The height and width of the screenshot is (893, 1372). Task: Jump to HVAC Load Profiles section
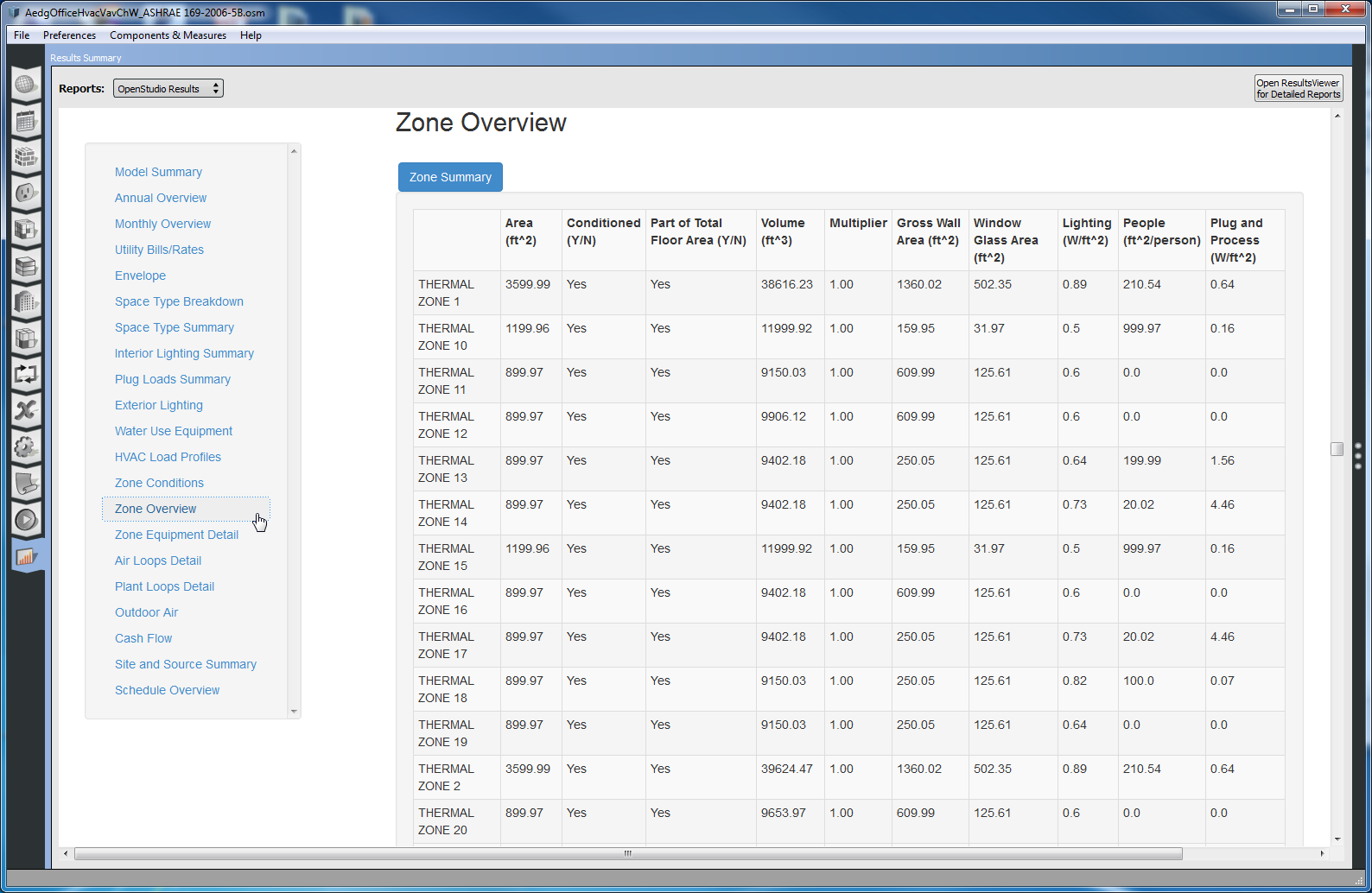tap(168, 457)
